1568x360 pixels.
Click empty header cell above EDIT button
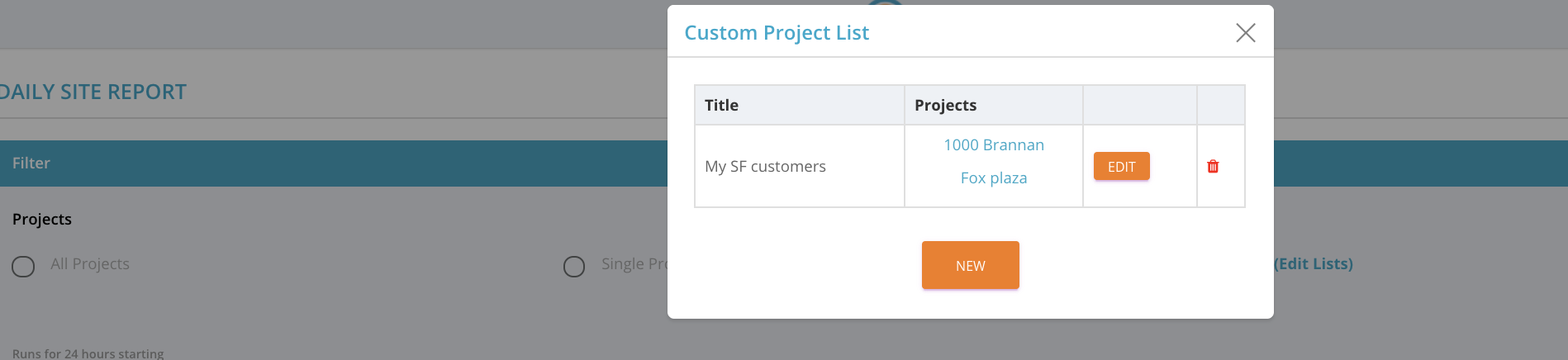[x=1139, y=106]
